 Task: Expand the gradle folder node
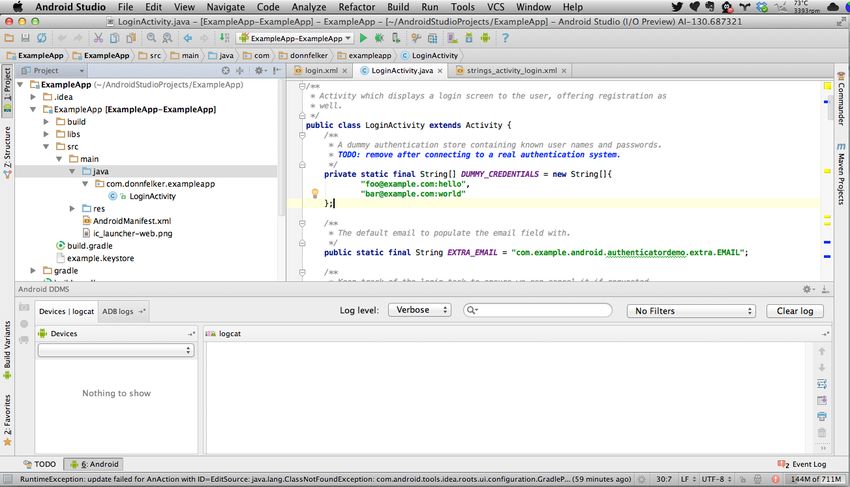(x=33, y=271)
